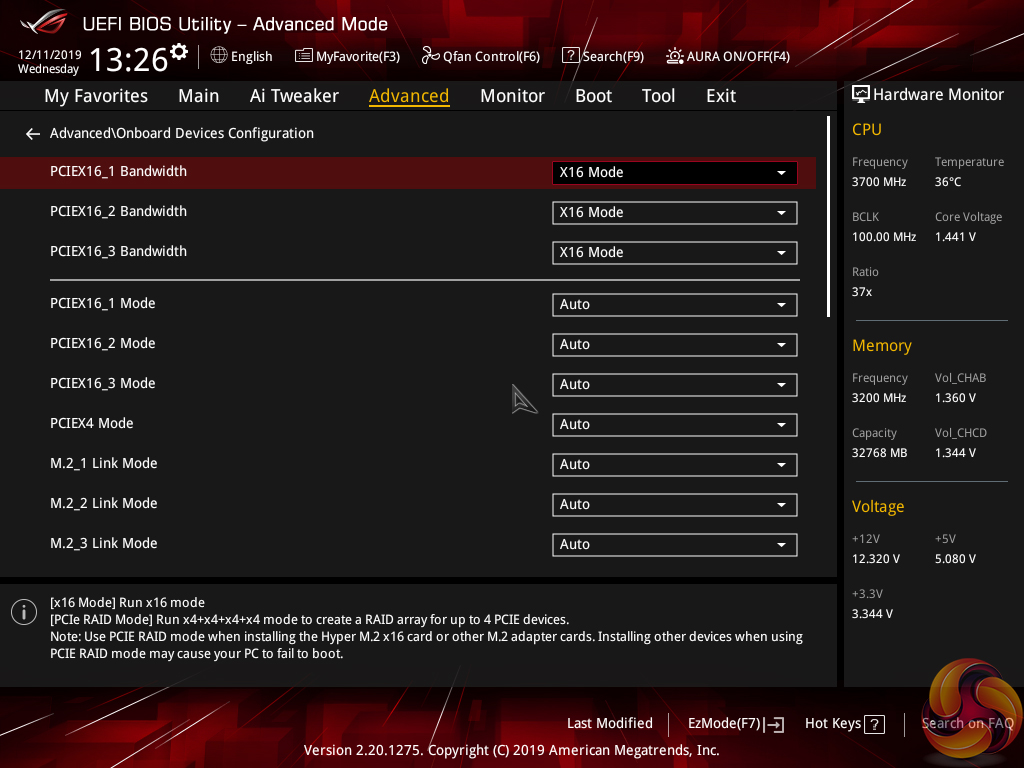Click the 13:26 clock display
The image size is (1024, 768).
point(129,60)
